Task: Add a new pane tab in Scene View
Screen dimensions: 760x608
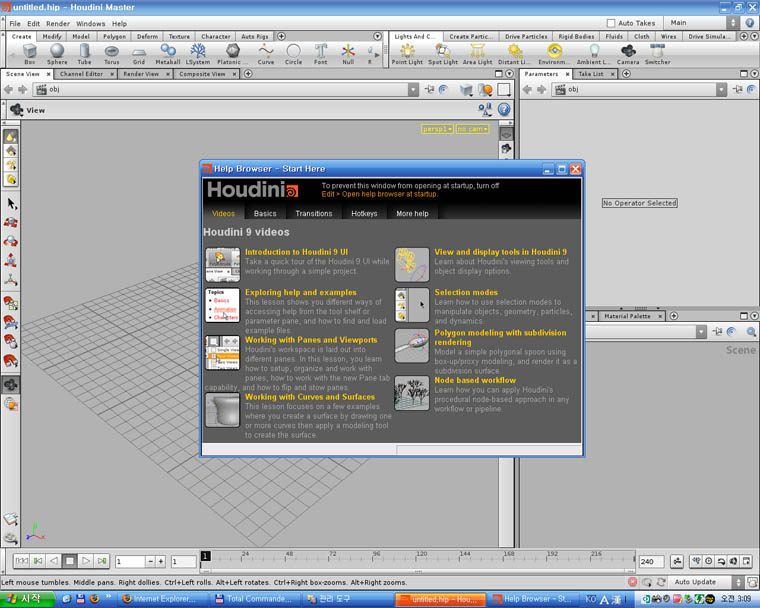Action: click(x=248, y=74)
